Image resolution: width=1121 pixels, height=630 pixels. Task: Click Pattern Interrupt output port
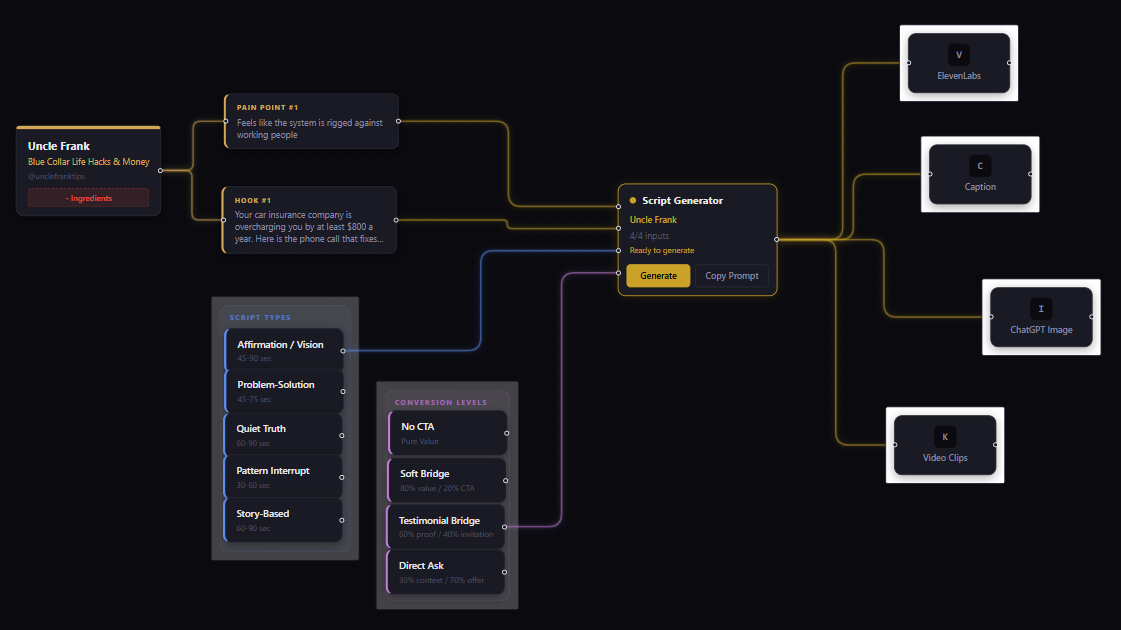click(342, 477)
